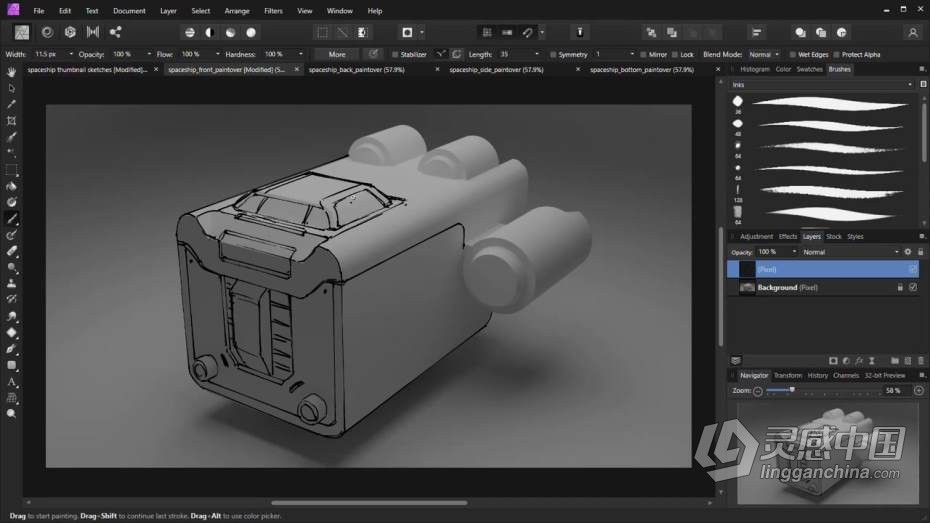Screen dimensions: 930x523
Task: Switch to the History panel tab
Action: pyautogui.click(x=817, y=375)
